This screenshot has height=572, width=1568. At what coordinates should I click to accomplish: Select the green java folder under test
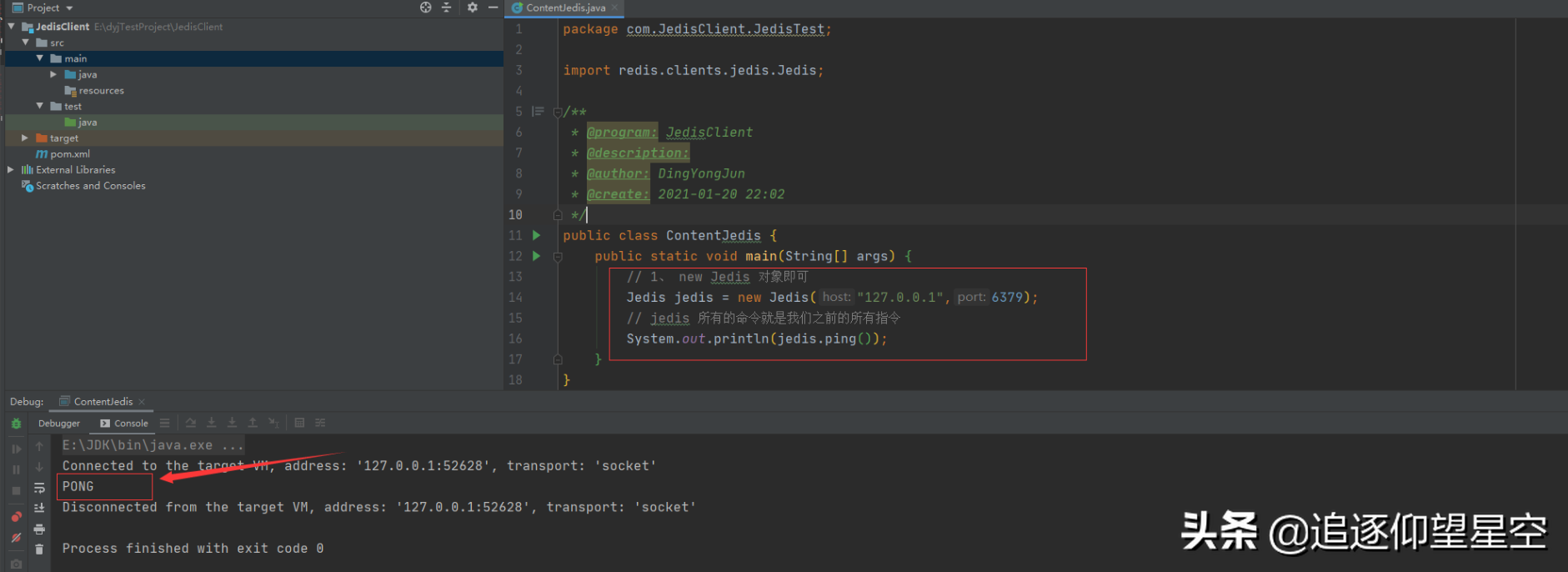81,122
